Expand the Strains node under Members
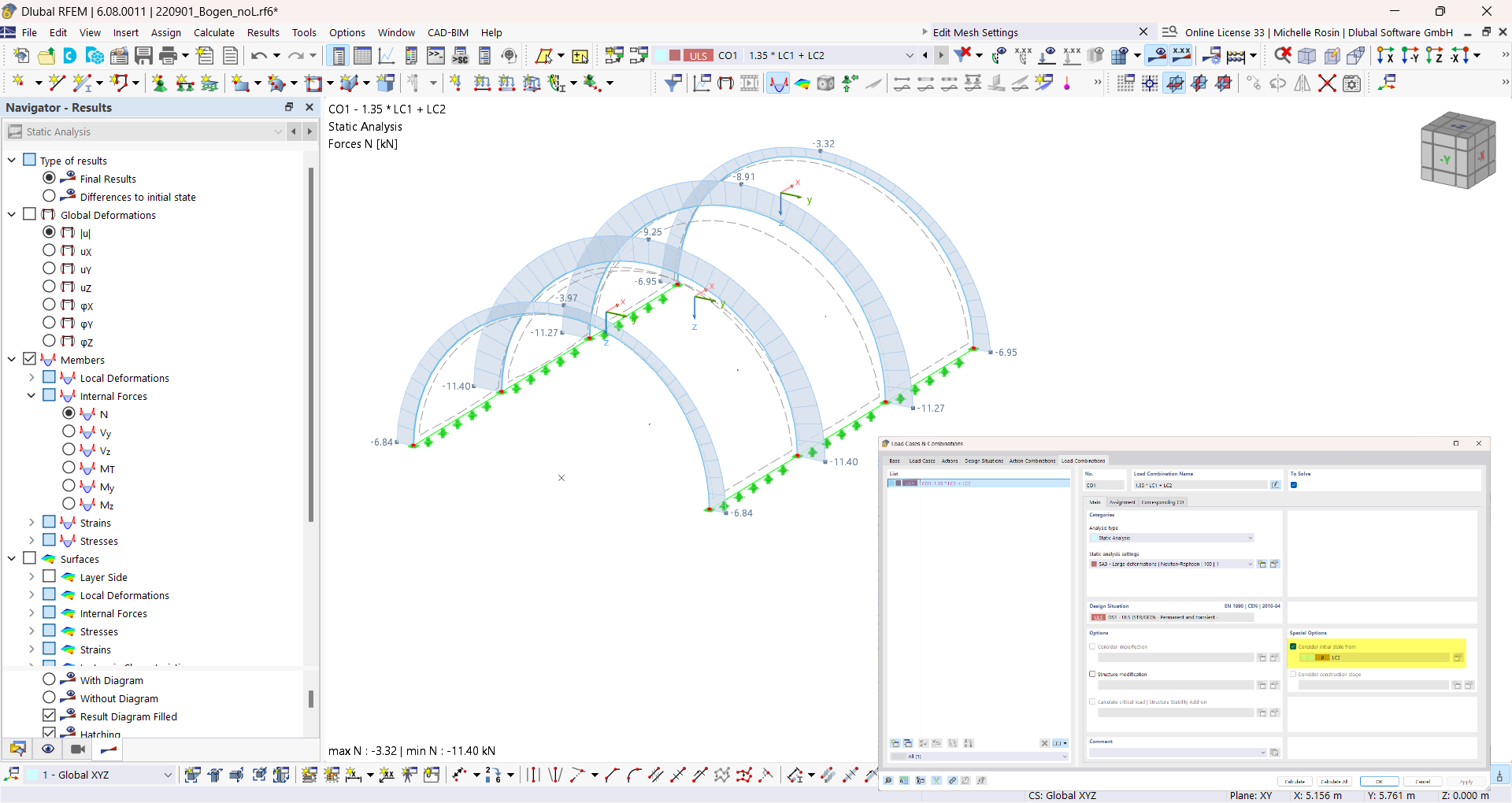1512x803 pixels. tap(31, 522)
